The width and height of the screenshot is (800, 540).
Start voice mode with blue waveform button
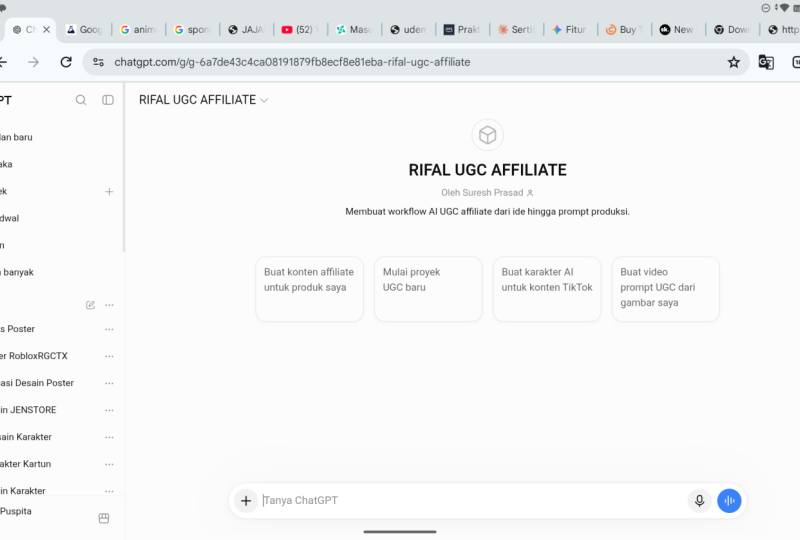coord(729,501)
